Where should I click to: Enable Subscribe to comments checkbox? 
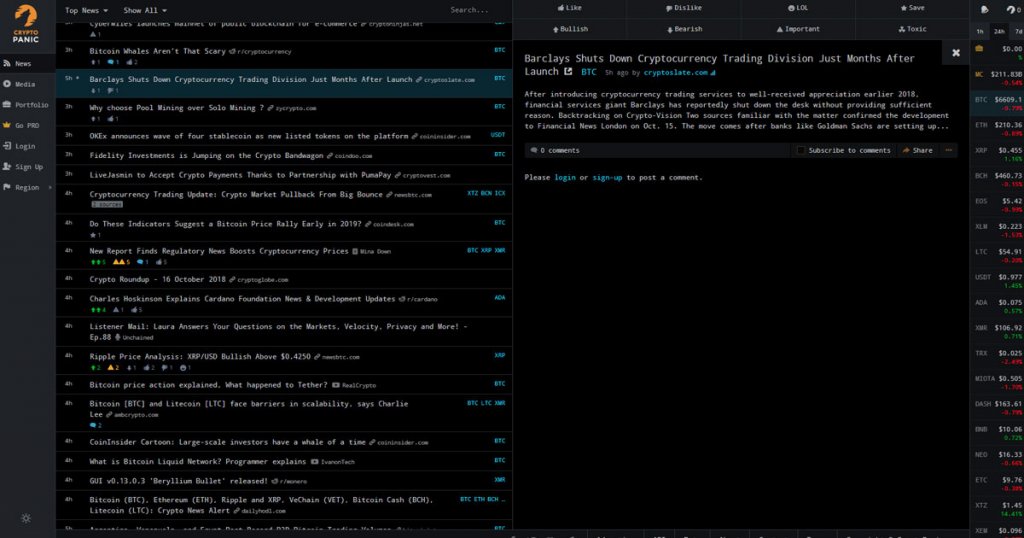800,150
